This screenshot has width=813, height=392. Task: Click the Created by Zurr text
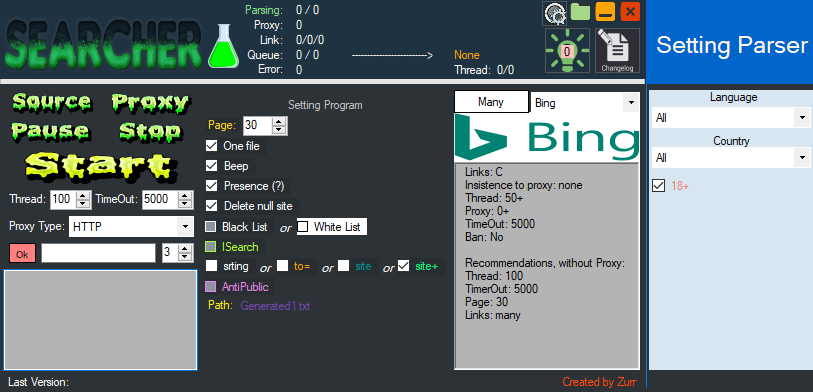point(599,383)
